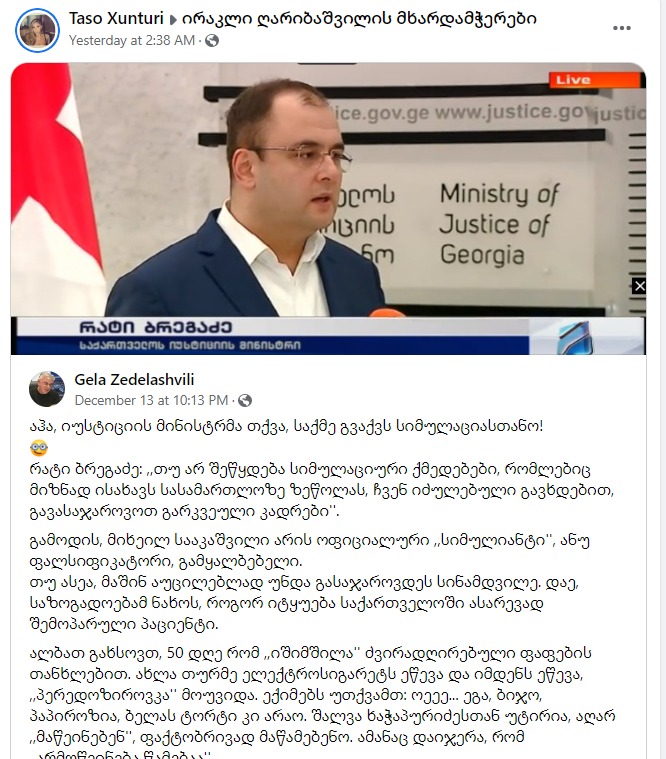Image resolution: width=666 pixels, height=759 pixels.
Task: Click the globe icon next to December 13
Action: point(245,401)
